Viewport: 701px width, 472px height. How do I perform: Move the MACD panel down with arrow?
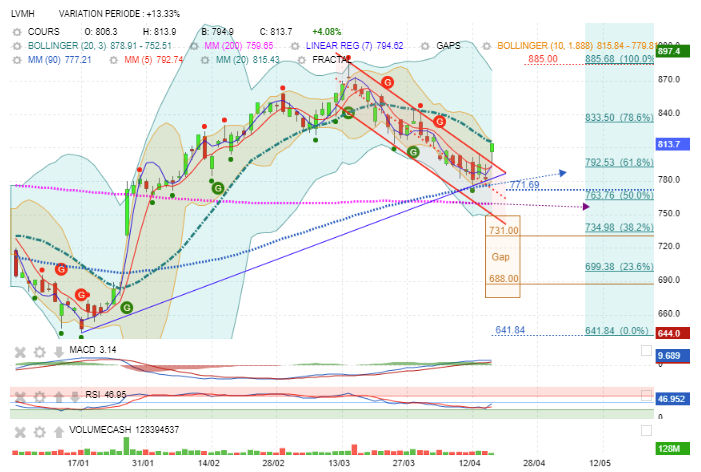59,352
